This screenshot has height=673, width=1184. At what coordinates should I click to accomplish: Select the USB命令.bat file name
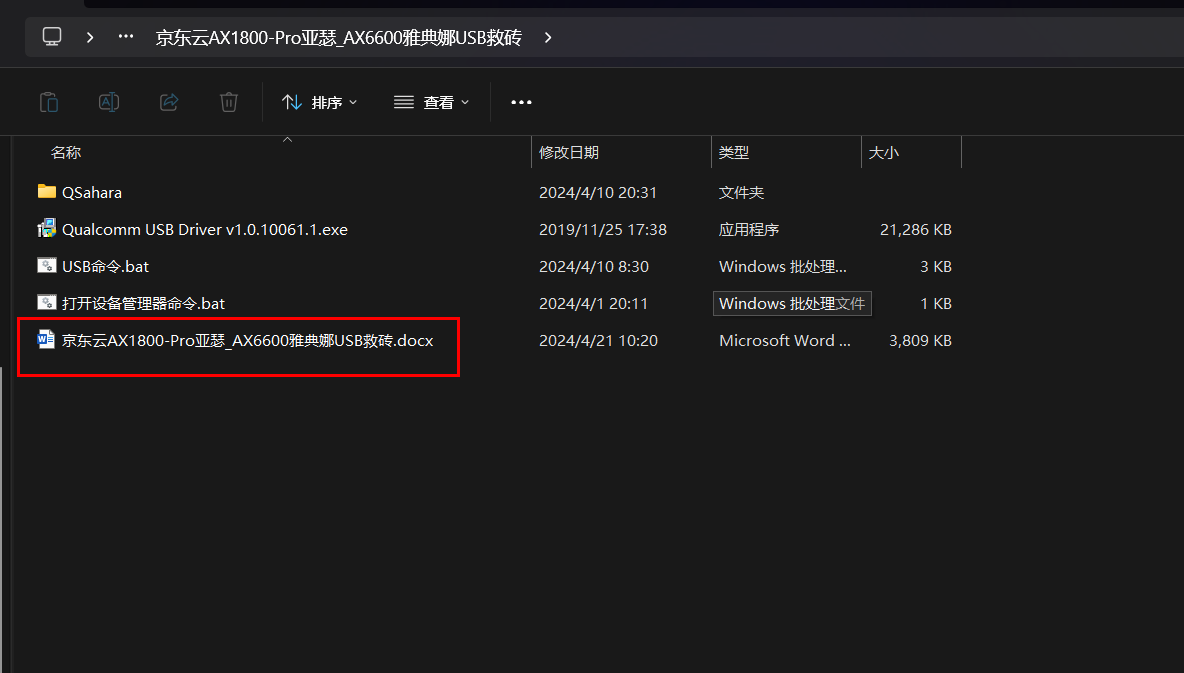pos(106,267)
